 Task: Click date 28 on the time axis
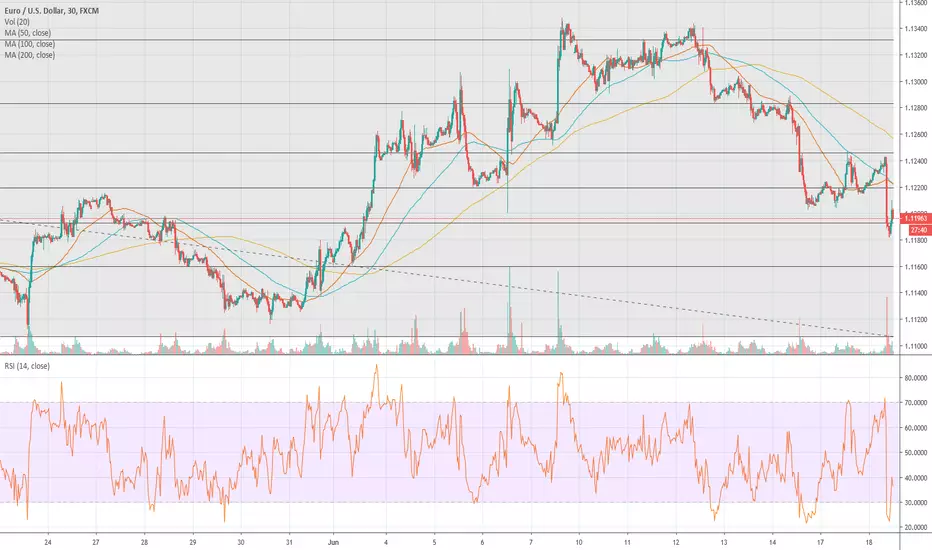point(144,542)
